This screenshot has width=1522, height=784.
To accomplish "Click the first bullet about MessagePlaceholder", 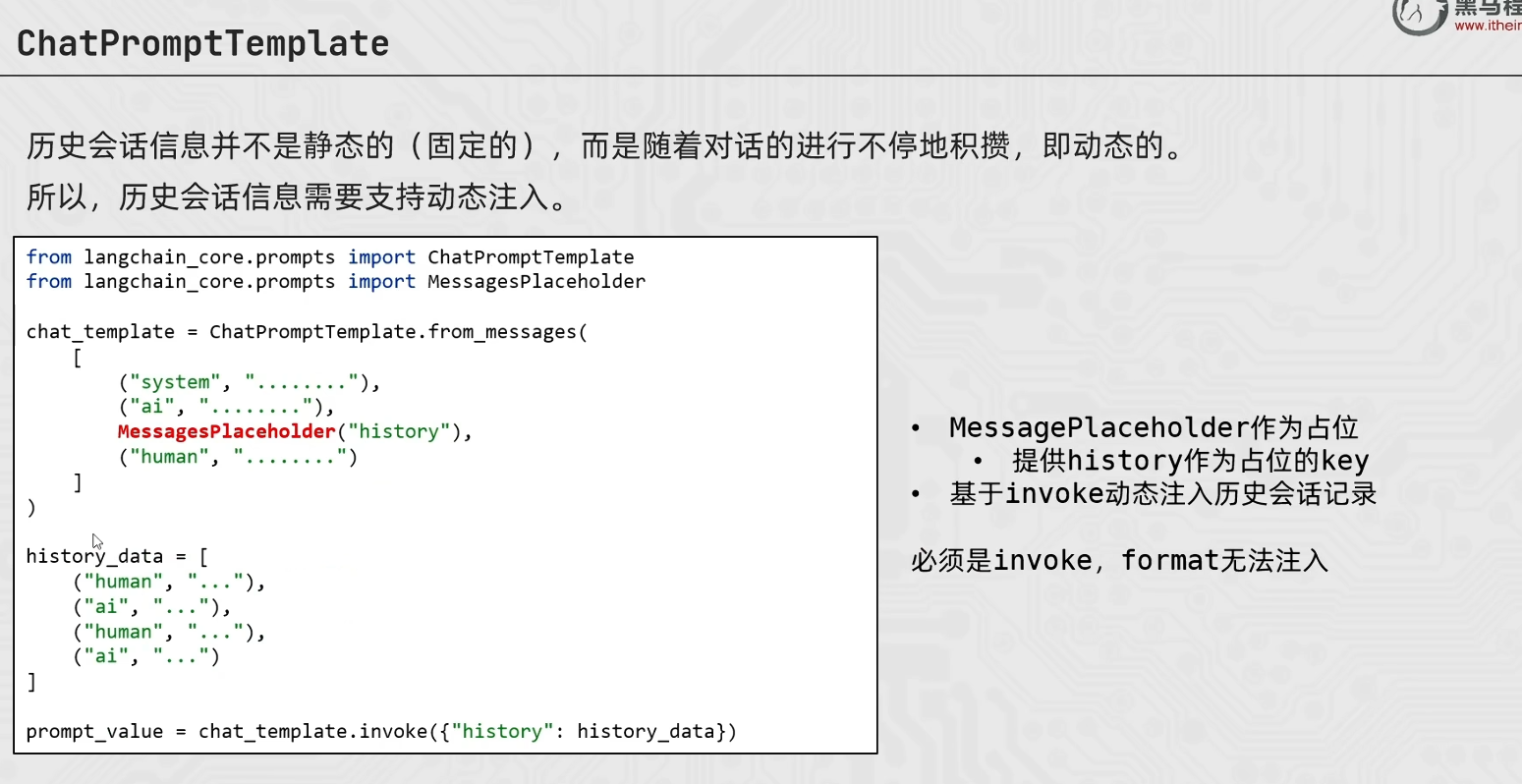I will (x=1154, y=428).
